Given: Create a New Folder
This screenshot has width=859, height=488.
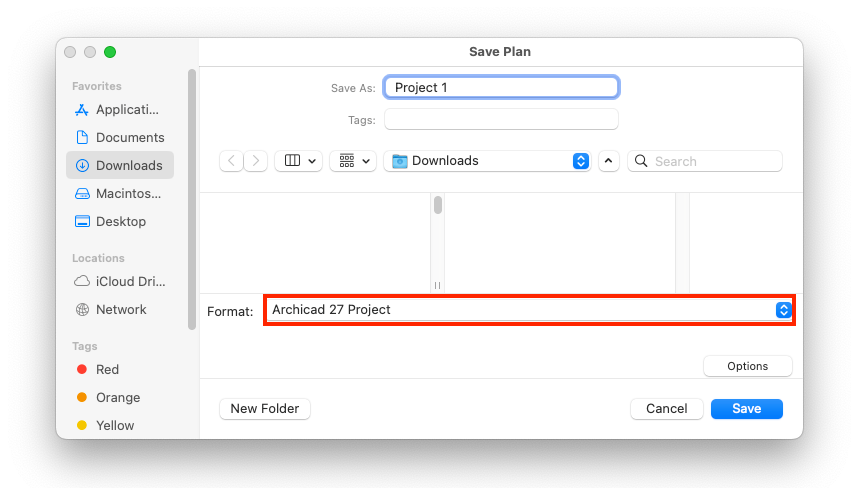Looking at the screenshot, I should click(265, 409).
